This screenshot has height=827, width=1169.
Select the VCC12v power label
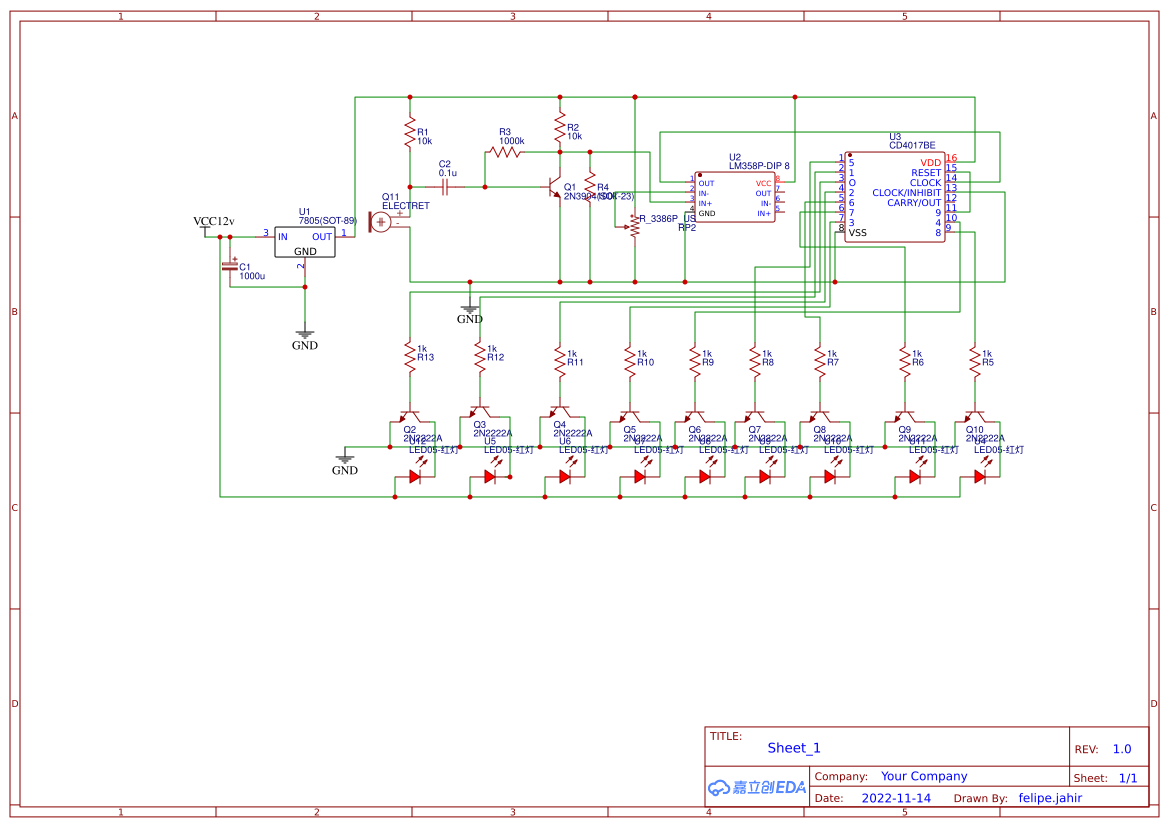click(x=213, y=221)
